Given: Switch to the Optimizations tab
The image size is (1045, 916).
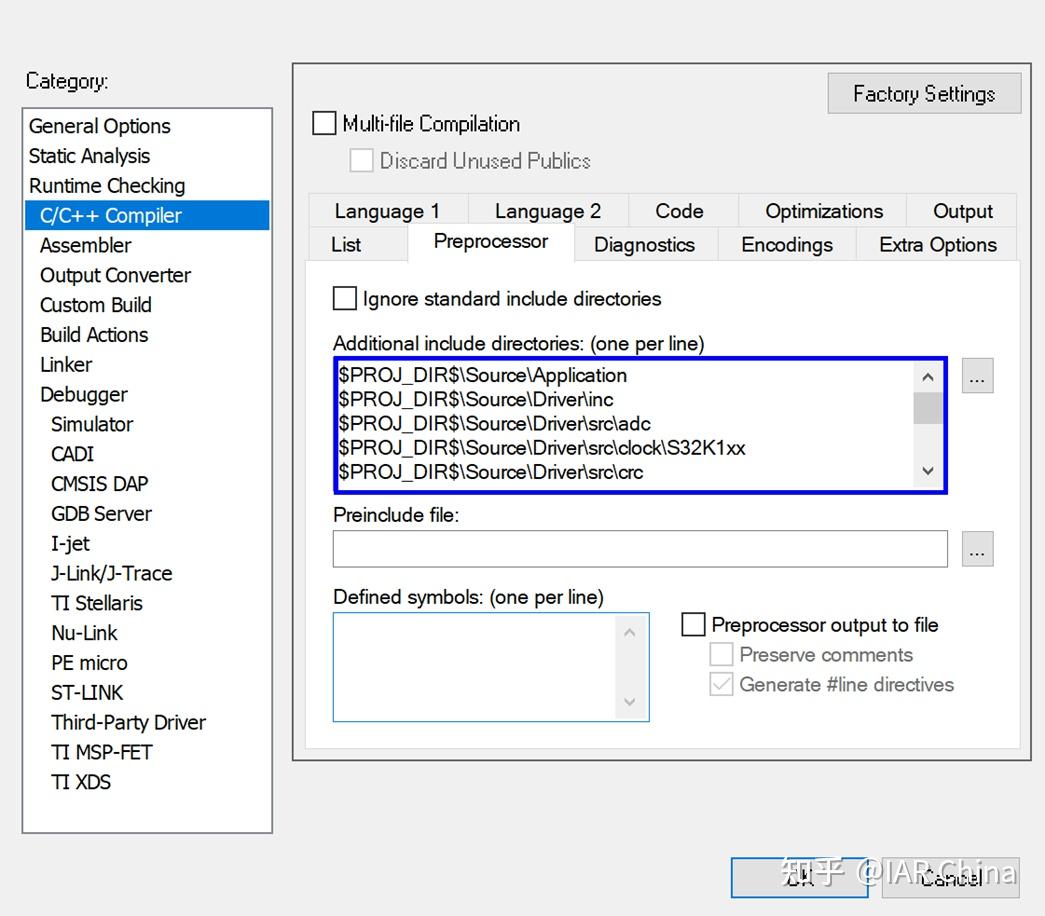Looking at the screenshot, I should point(822,210).
